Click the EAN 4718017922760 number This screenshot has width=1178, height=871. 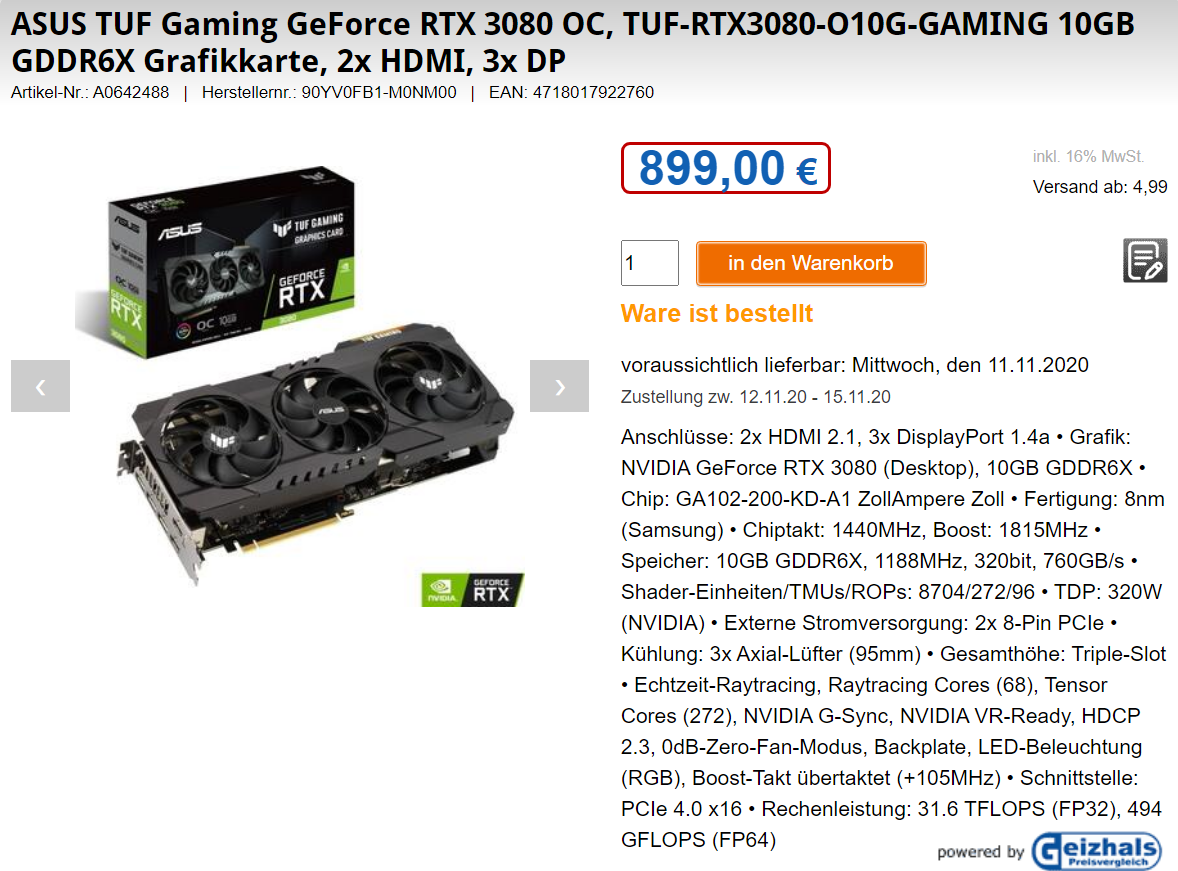(x=571, y=92)
